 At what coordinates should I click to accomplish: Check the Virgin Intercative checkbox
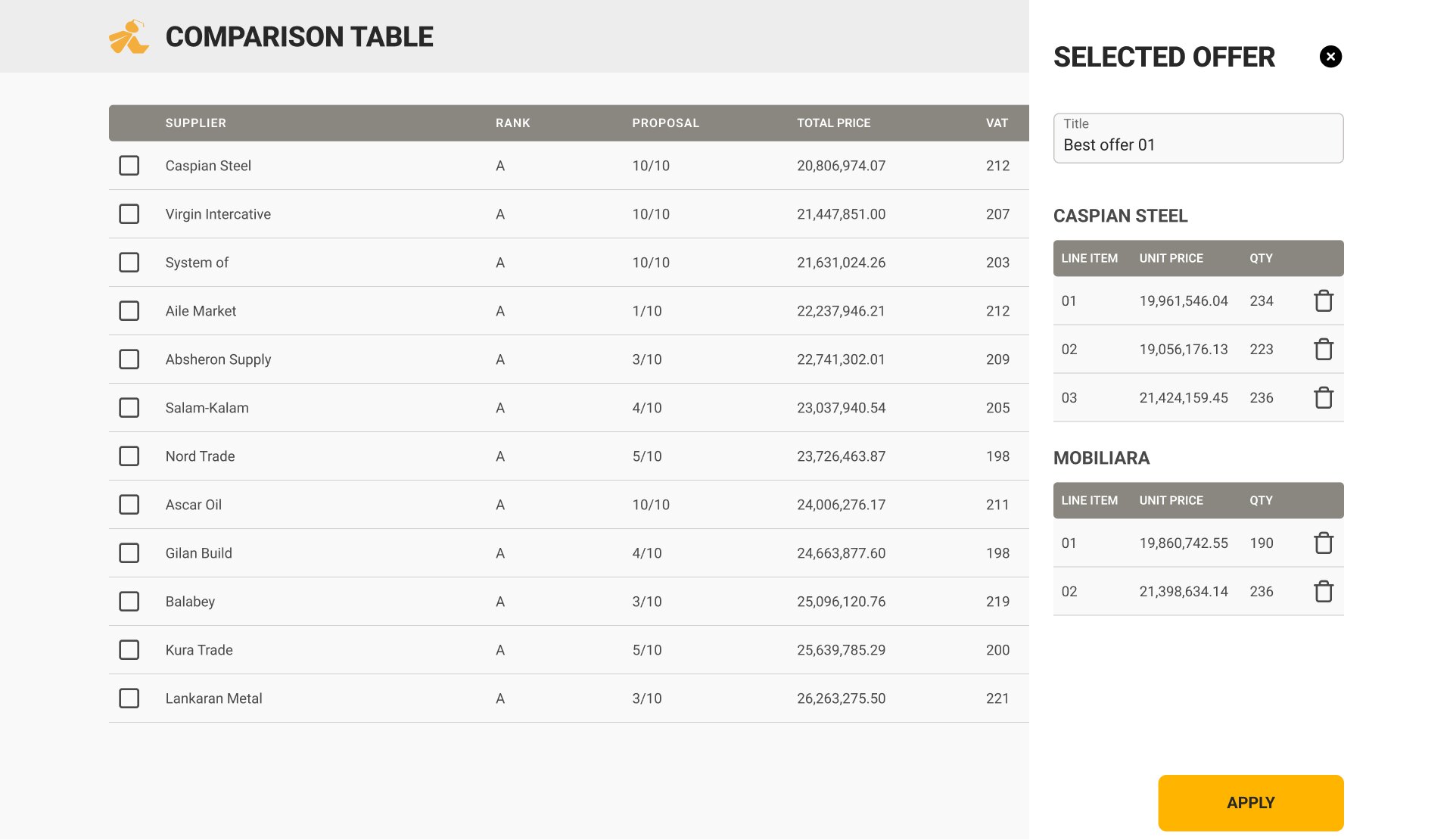[x=129, y=214]
